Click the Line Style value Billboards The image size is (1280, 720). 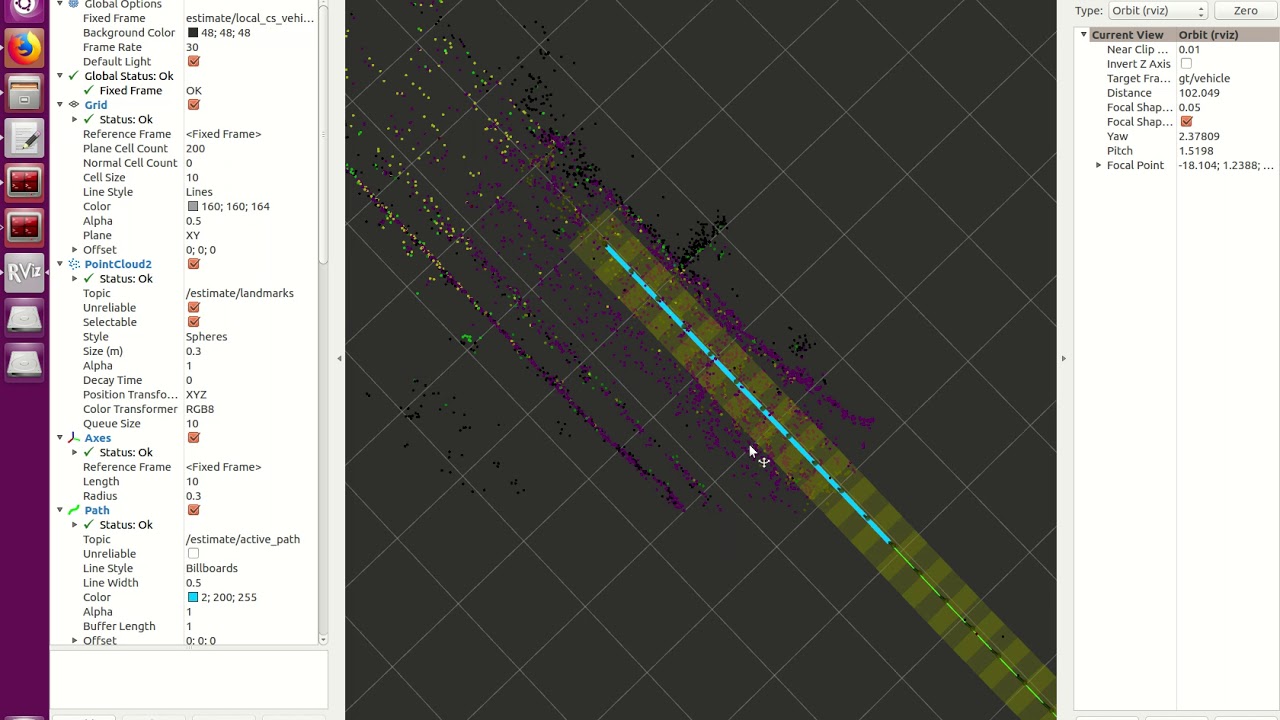[212, 568]
